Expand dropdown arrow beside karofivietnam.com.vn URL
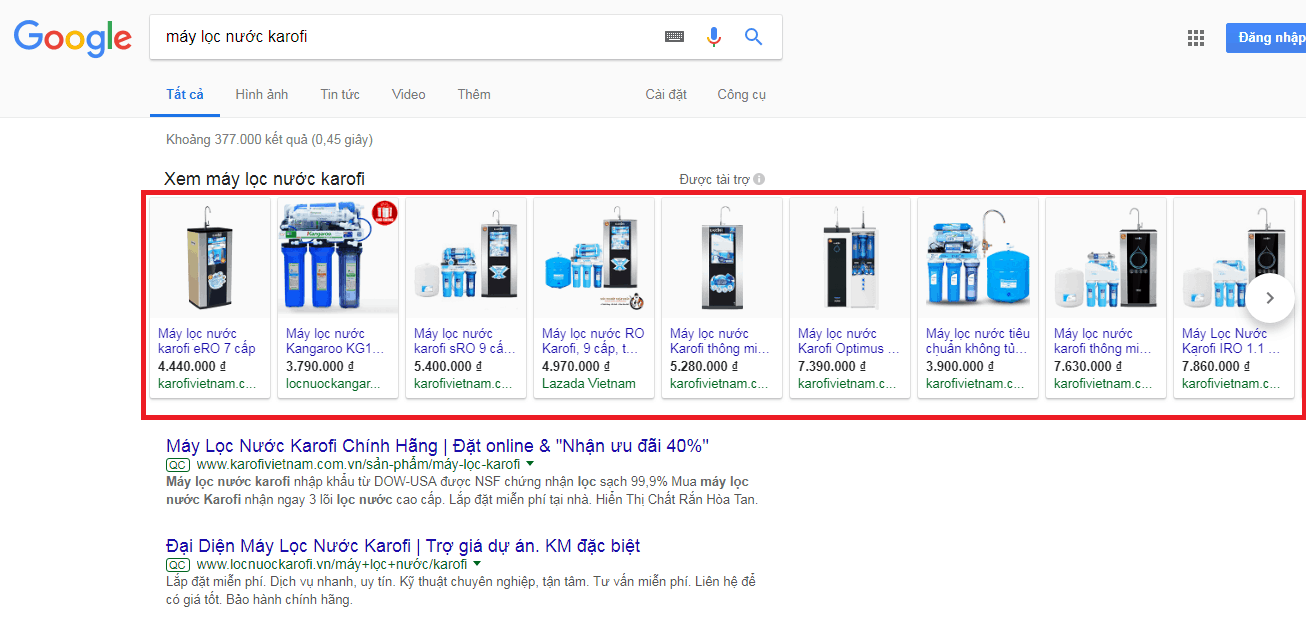 [530, 464]
